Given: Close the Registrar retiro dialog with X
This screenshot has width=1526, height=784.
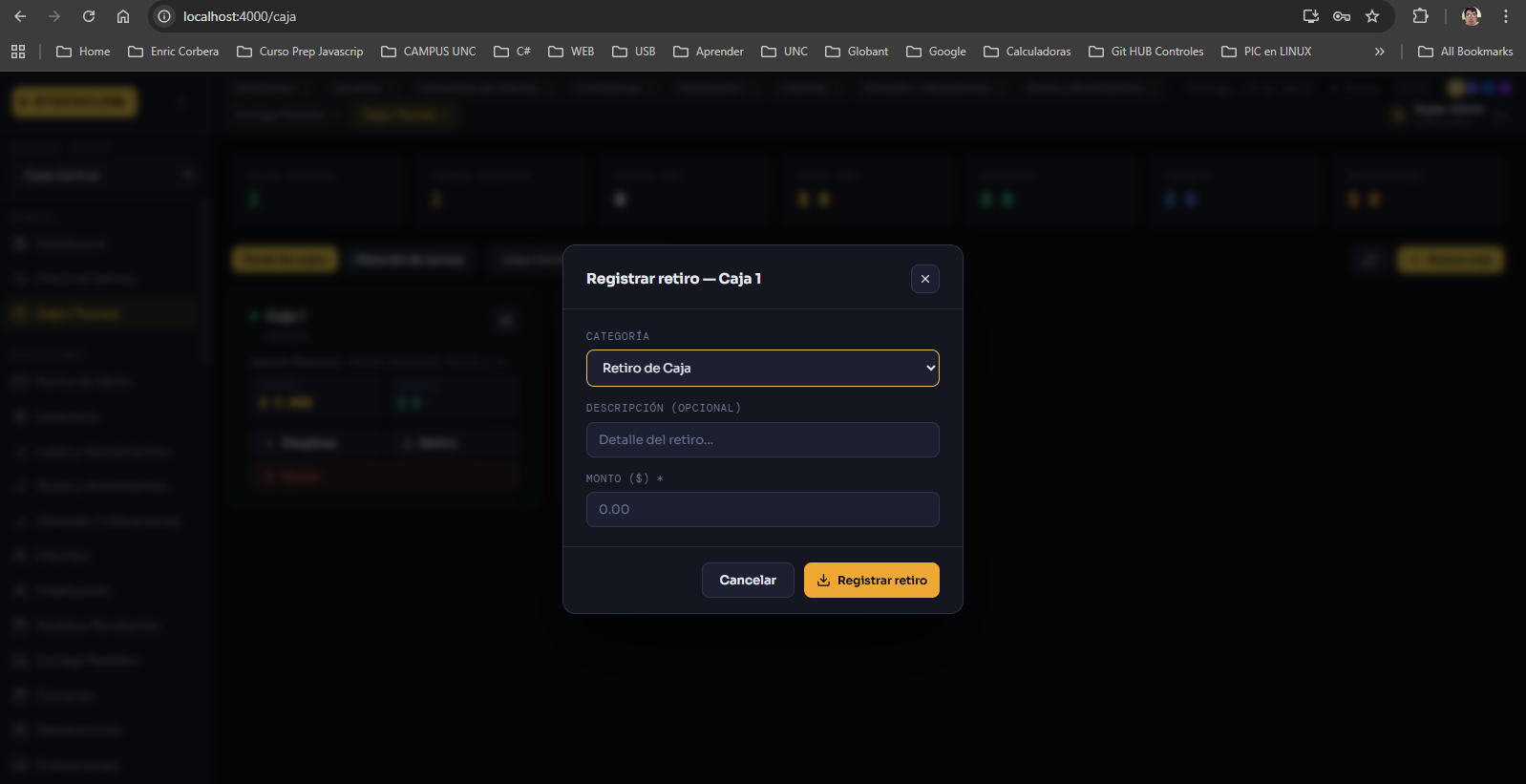Looking at the screenshot, I should click(x=924, y=279).
